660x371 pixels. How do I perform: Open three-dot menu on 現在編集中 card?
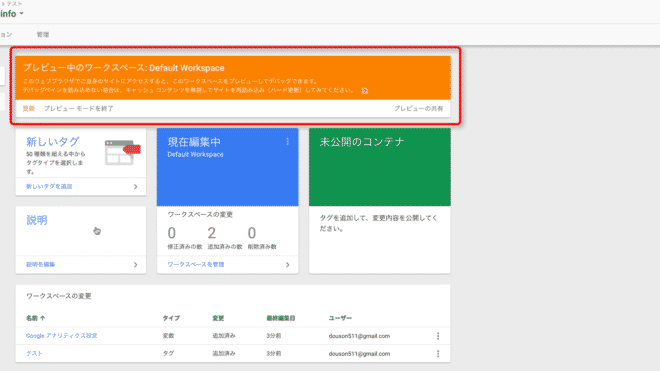(287, 142)
